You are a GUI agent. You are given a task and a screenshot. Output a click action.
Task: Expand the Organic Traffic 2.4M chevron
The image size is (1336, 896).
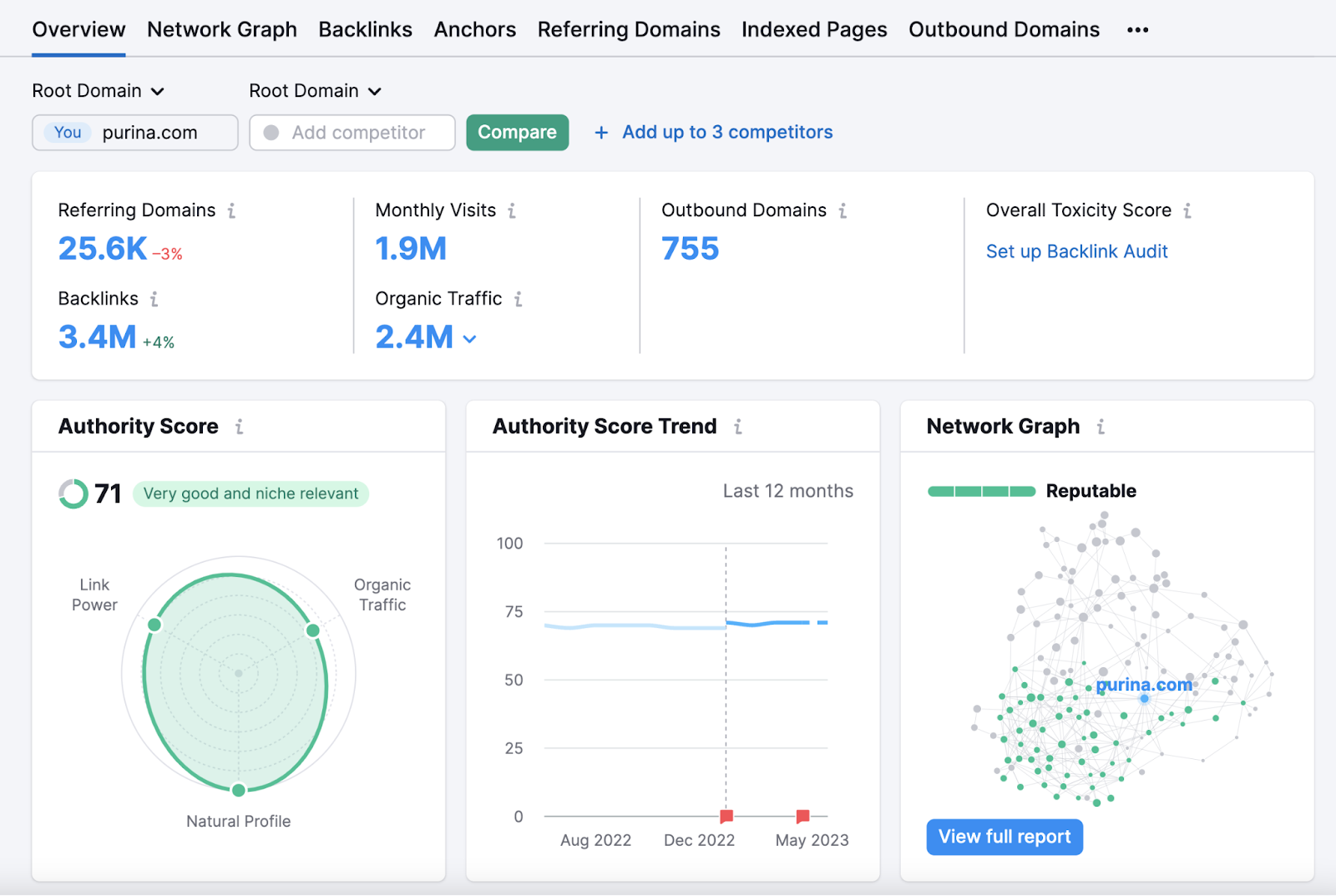(x=470, y=339)
